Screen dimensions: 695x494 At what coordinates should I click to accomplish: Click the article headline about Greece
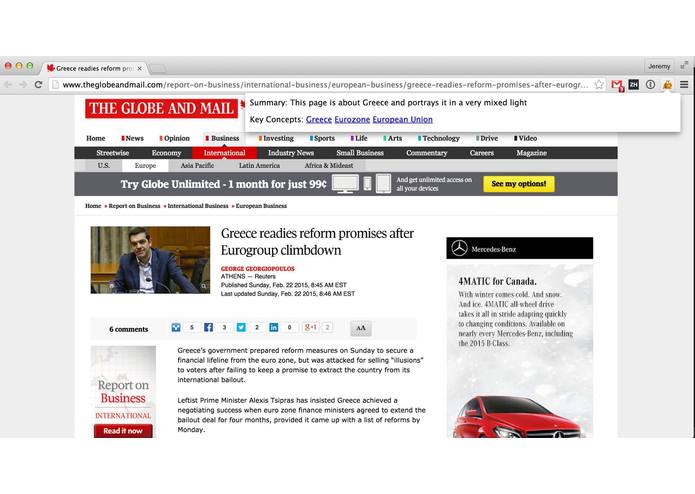317,241
